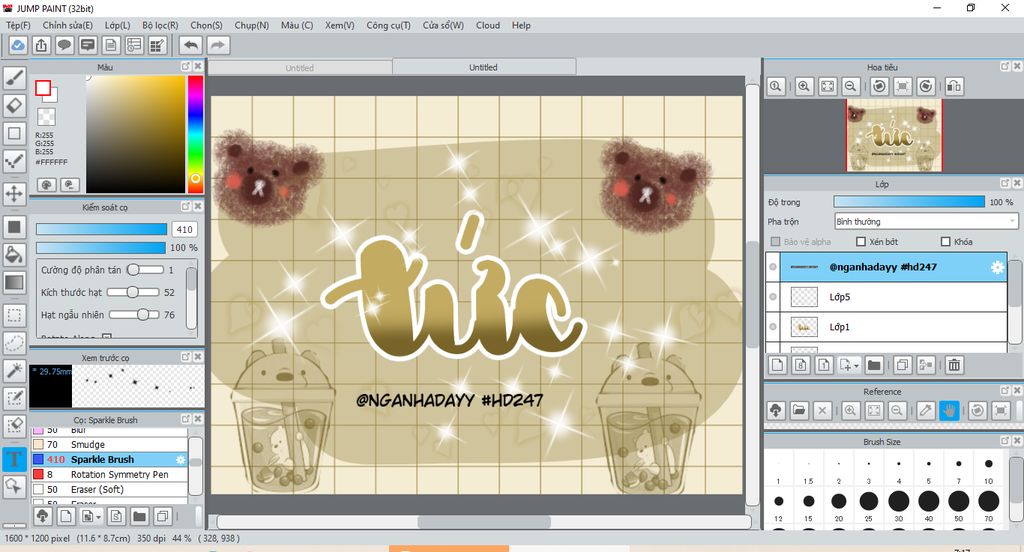This screenshot has height=552, width=1024.
Task: Select the Fill rectangle tool
Action: (14, 227)
